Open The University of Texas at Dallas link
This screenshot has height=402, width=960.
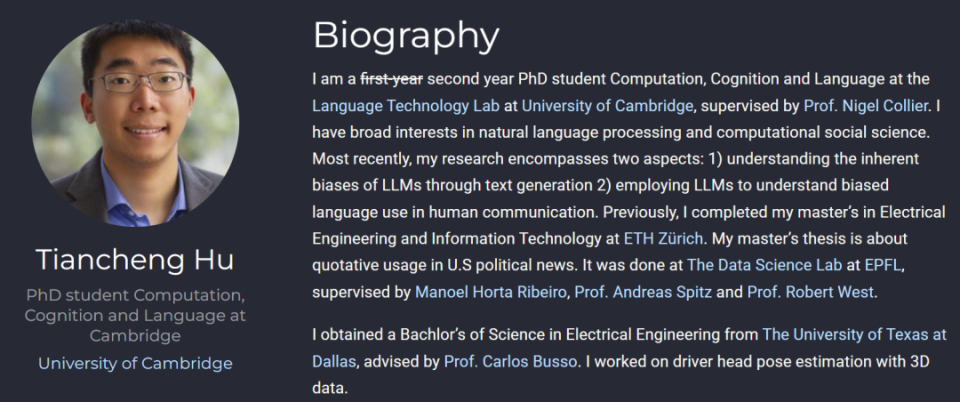853,333
